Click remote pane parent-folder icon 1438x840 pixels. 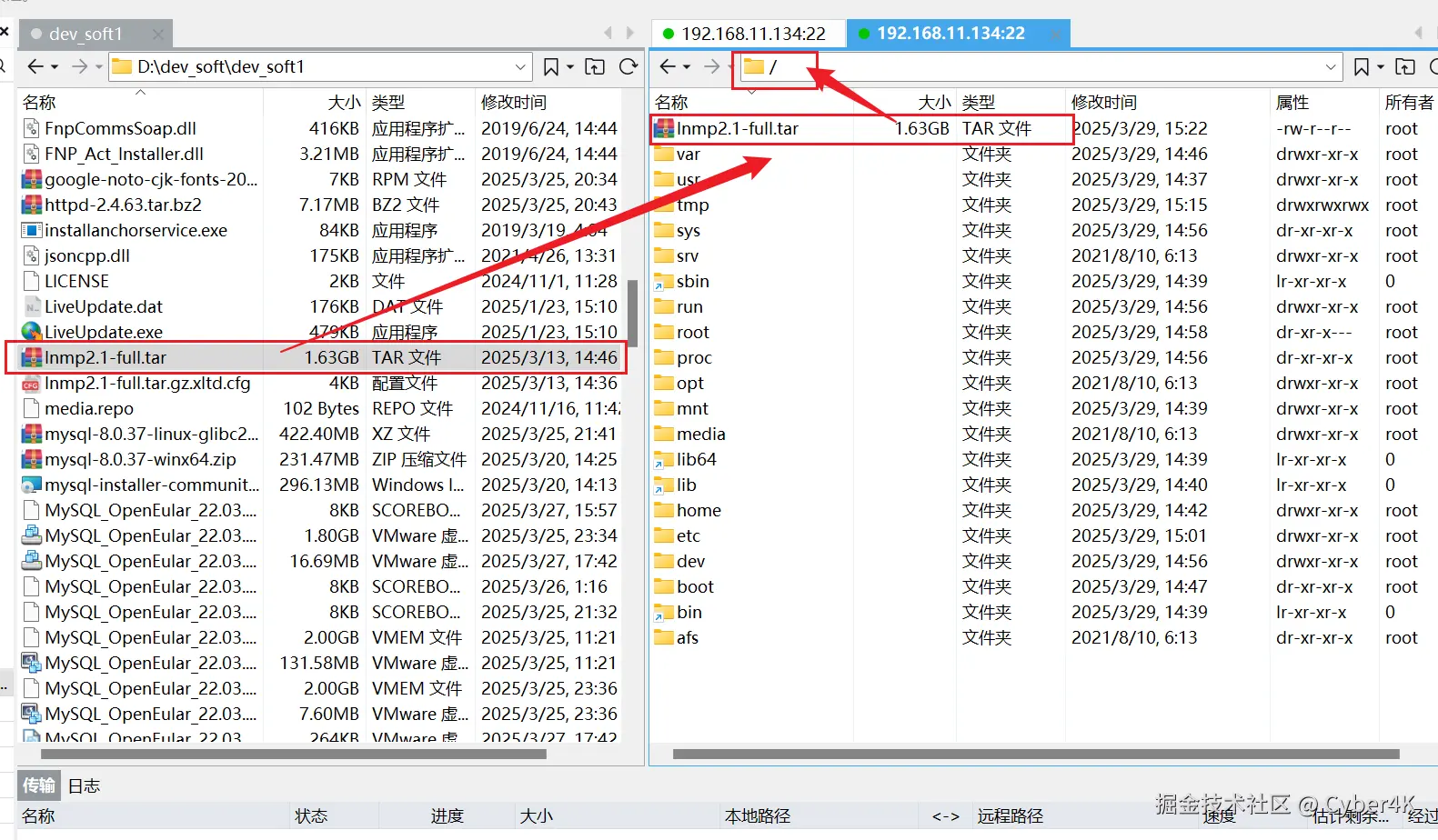(1405, 66)
